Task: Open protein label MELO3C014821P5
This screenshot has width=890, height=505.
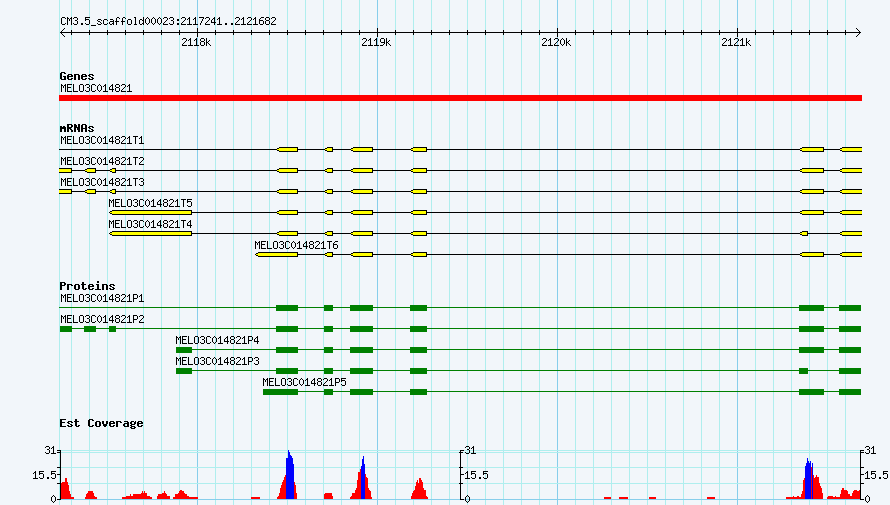Action: 304,382
